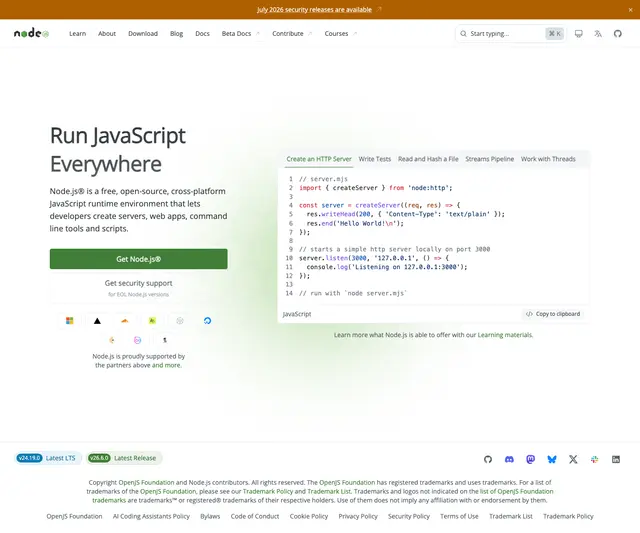640x533 pixels.
Task: Open the Bluesky butterfly icon in the footer
Action: pyautogui.click(x=552, y=459)
